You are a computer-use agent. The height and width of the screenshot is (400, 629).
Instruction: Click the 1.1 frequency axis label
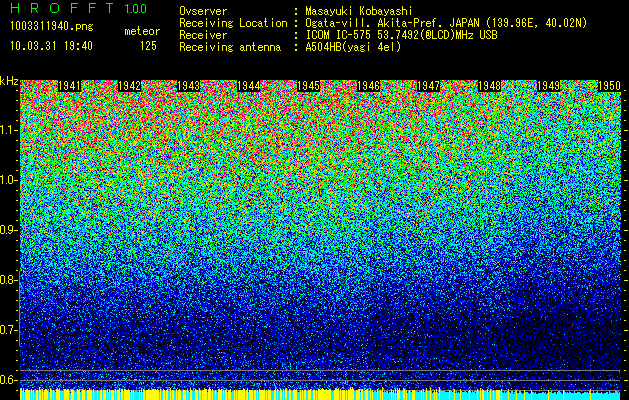click(8, 130)
